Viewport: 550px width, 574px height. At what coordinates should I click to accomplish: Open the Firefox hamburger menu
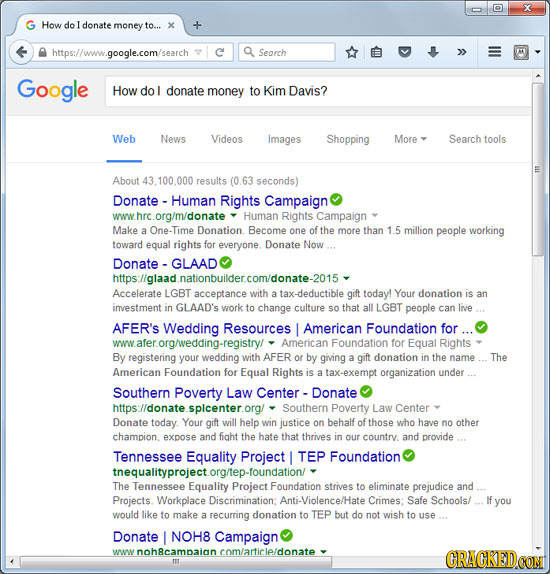point(495,53)
